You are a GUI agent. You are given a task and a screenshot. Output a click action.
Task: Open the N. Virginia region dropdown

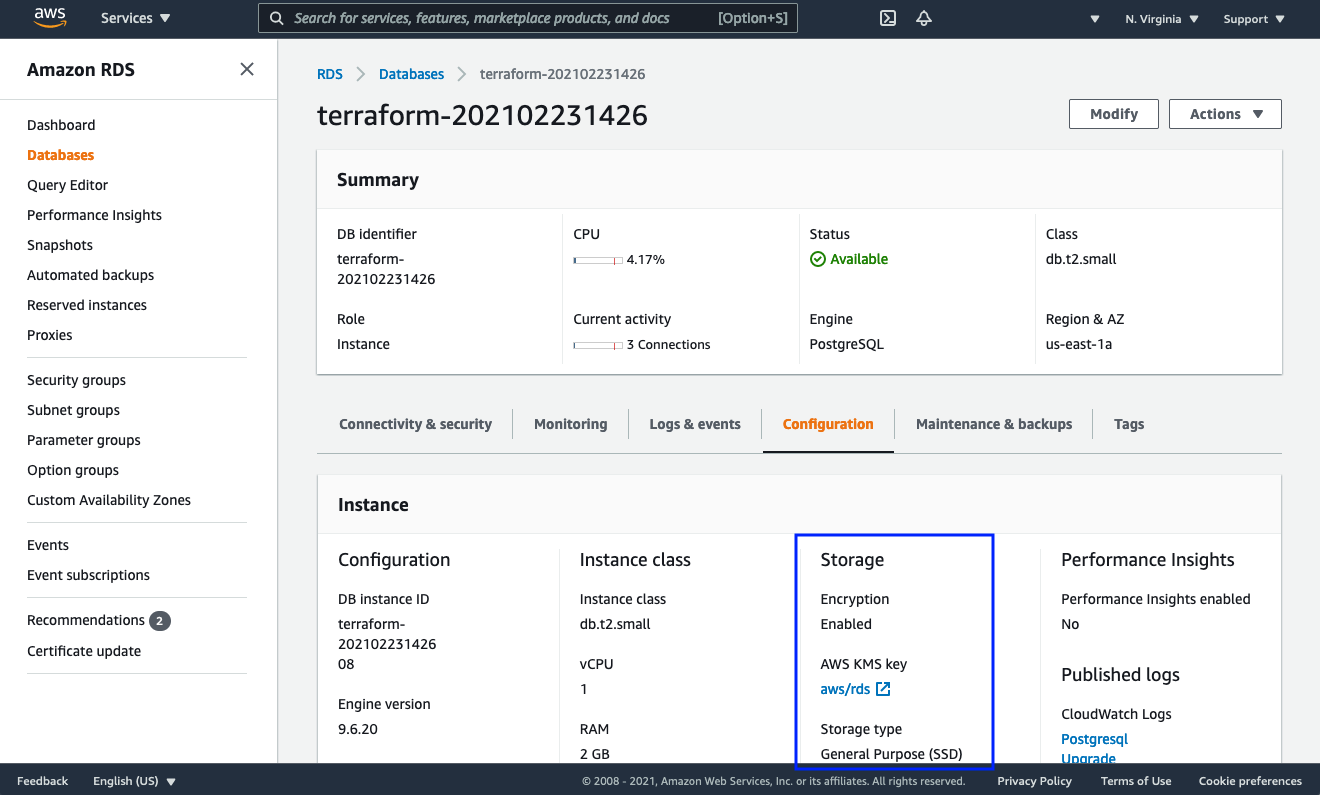pos(1162,19)
